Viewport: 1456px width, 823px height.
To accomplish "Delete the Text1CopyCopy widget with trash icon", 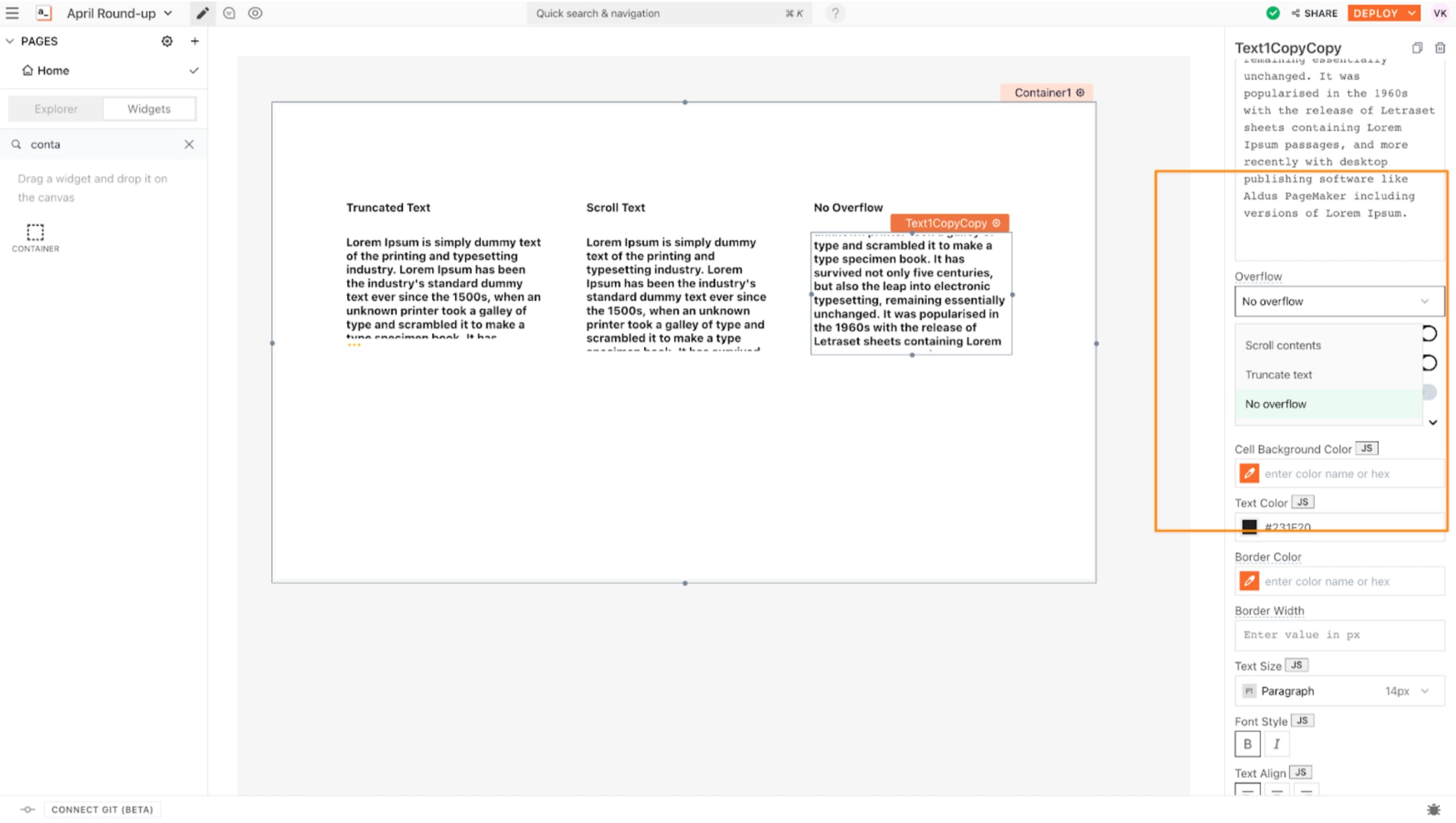I will pos(1440,48).
